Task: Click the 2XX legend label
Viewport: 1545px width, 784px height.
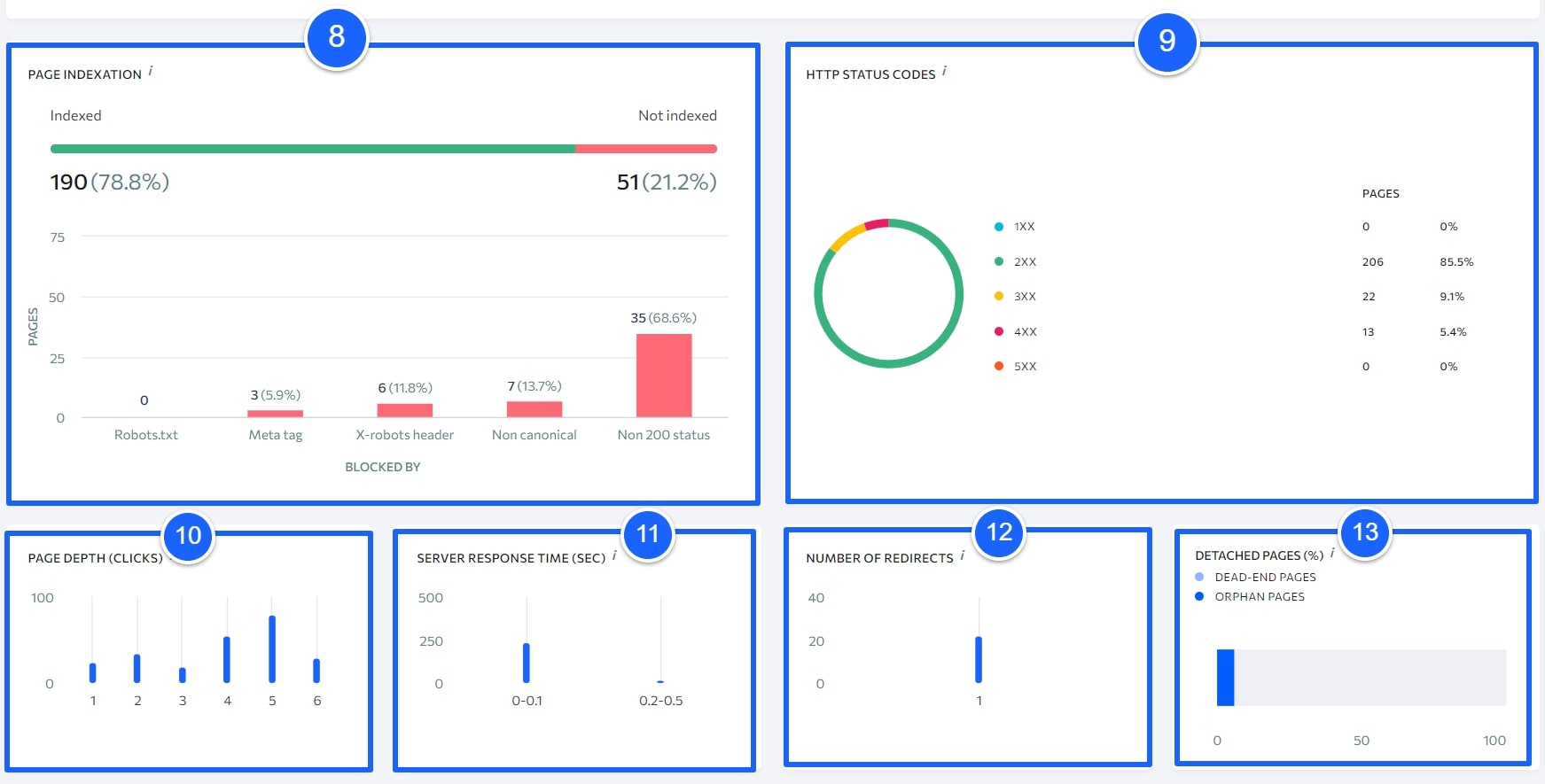Action: (1025, 261)
